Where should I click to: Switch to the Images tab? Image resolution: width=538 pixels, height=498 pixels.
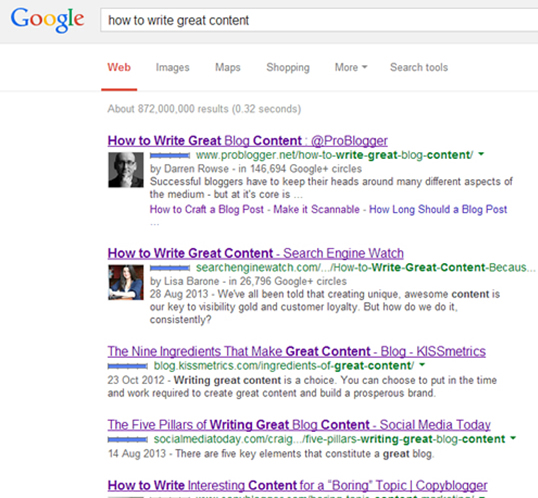(x=173, y=67)
